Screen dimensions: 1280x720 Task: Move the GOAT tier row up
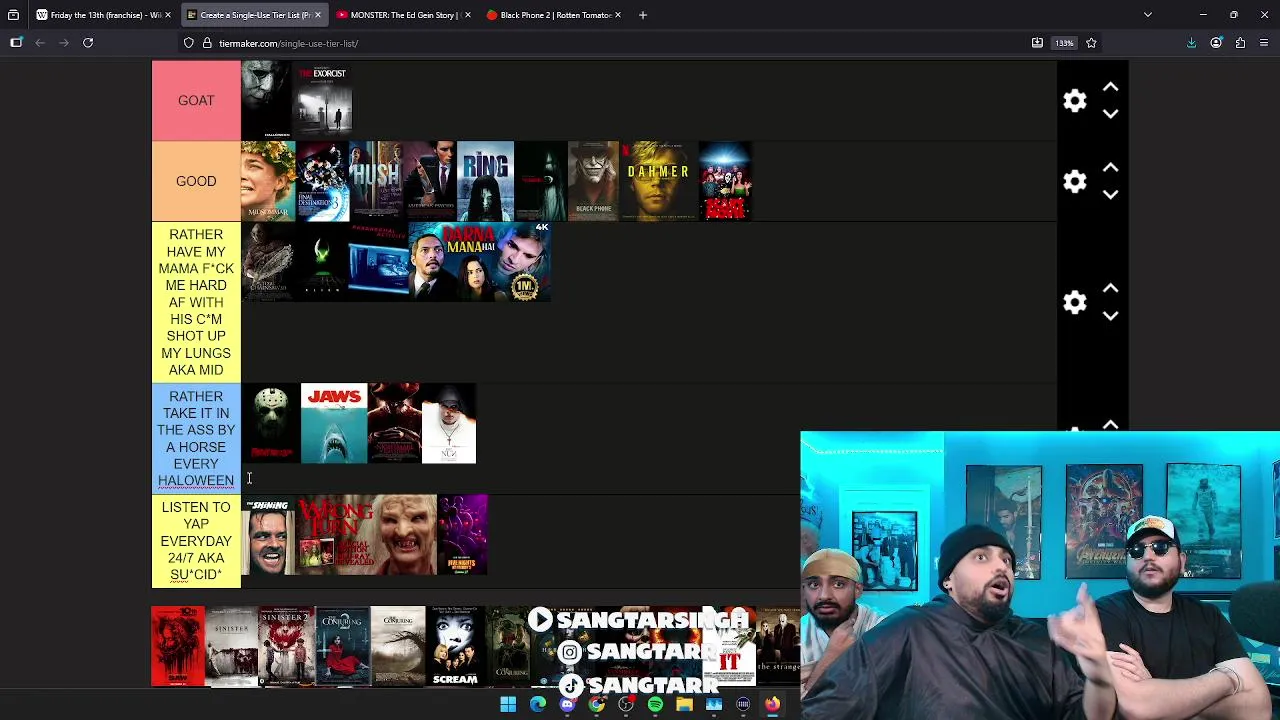(x=1110, y=88)
